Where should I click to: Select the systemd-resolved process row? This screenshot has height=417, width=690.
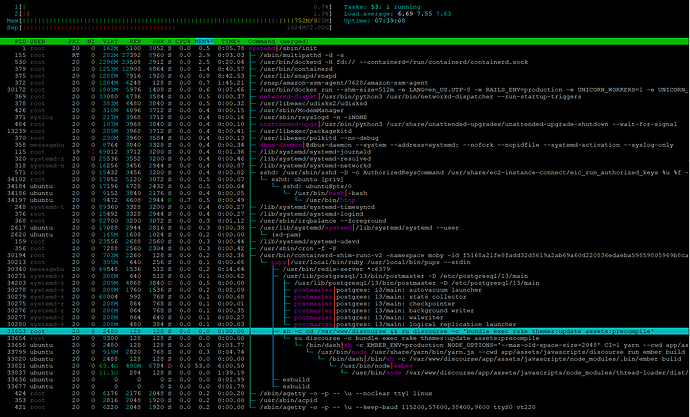(x=345, y=158)
